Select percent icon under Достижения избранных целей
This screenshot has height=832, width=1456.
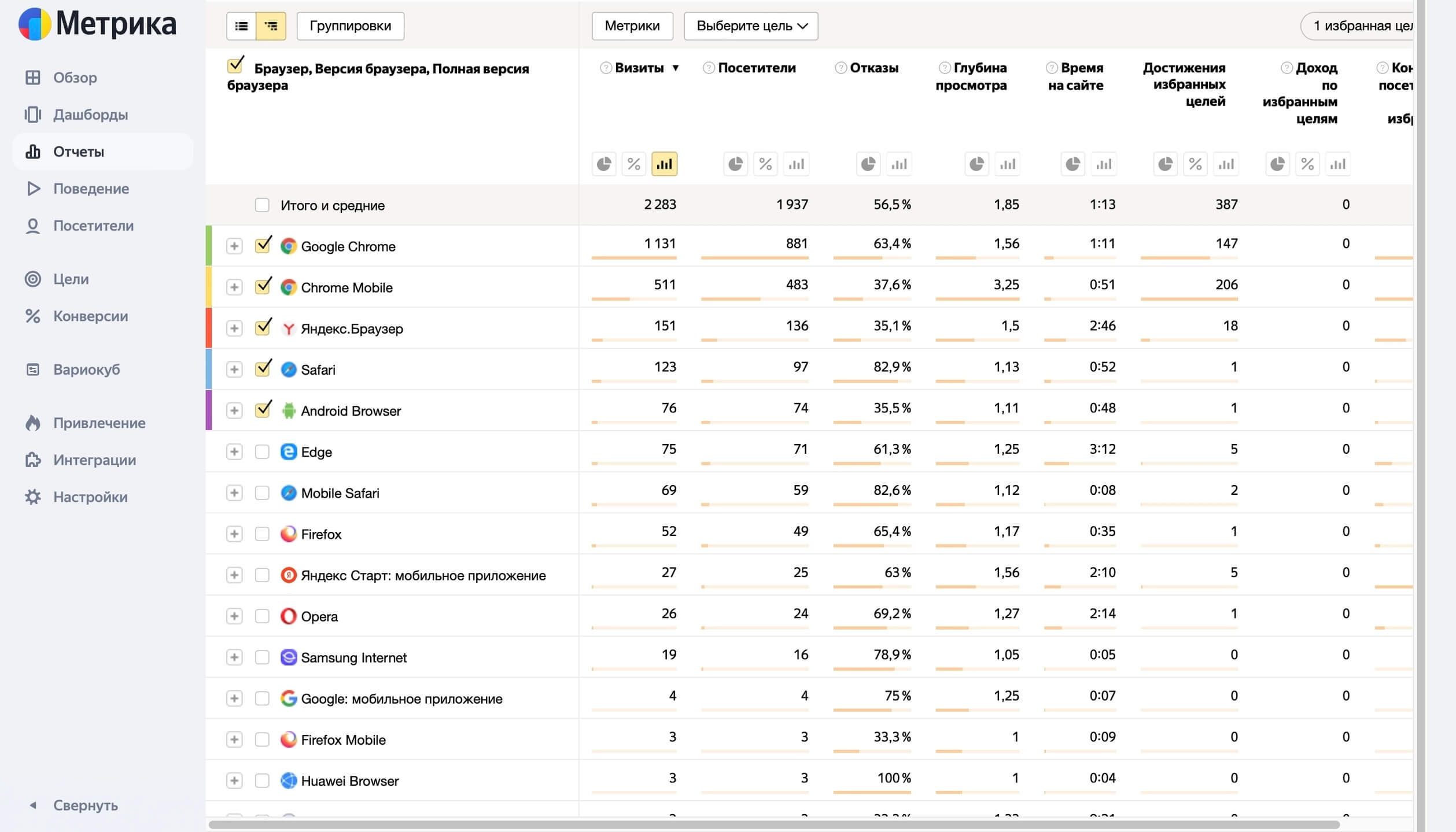click(1196, 164)
